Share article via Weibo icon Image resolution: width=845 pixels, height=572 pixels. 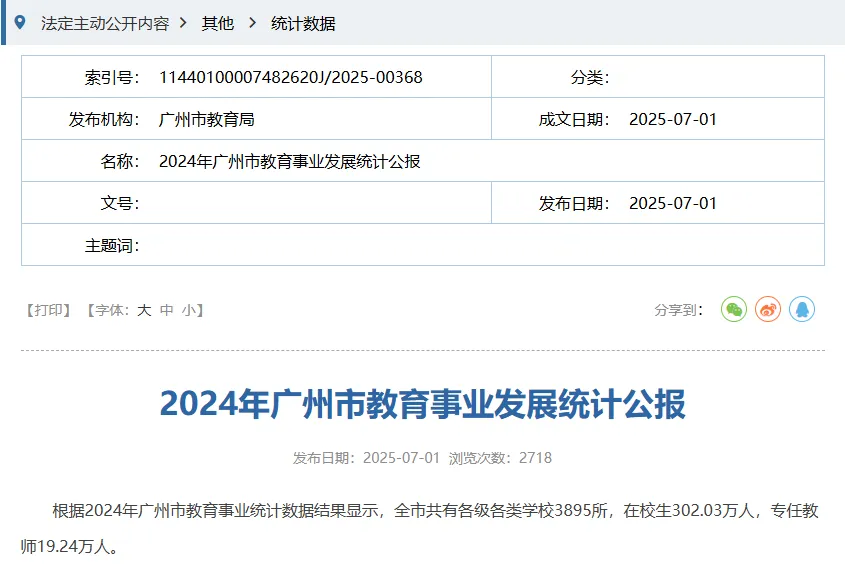[x=768, y=309]
